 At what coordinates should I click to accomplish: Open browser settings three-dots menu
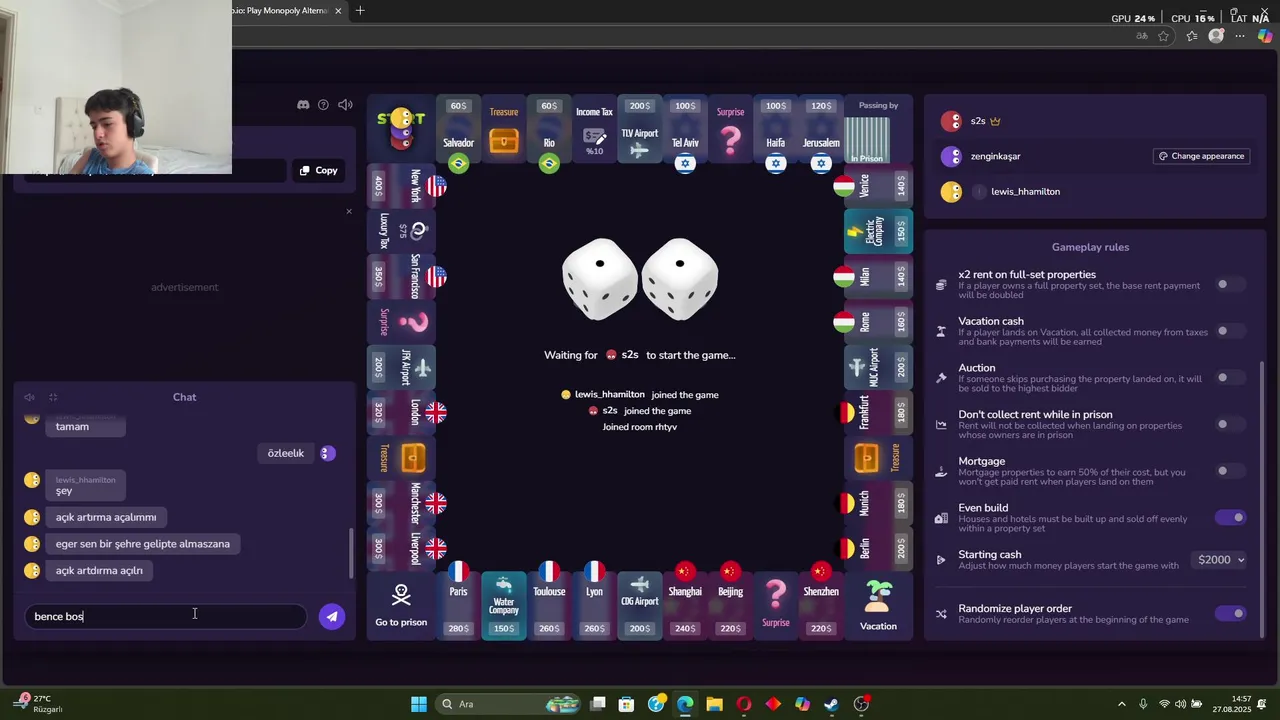tap(1240, 36)
